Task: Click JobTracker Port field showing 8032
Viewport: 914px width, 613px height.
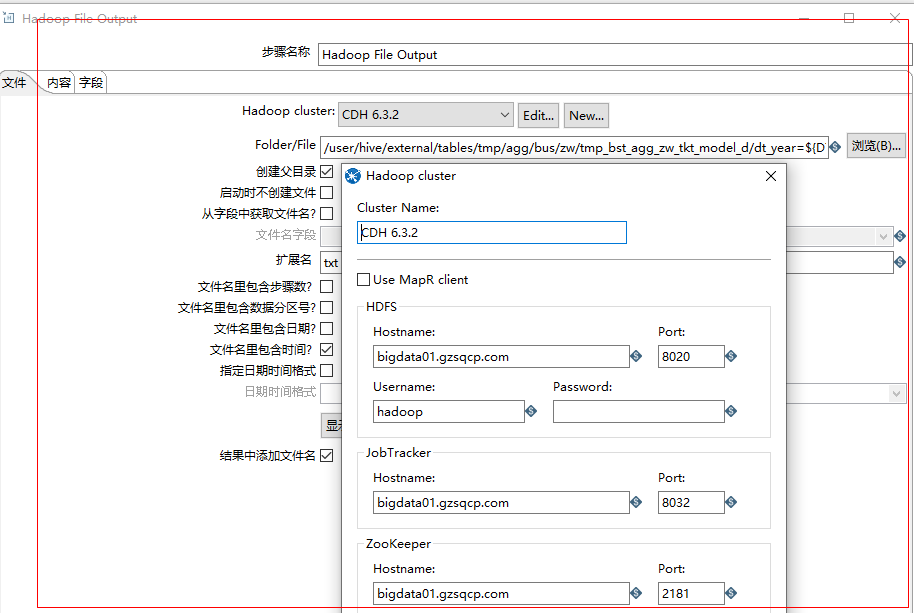Action: pos(691,502)
